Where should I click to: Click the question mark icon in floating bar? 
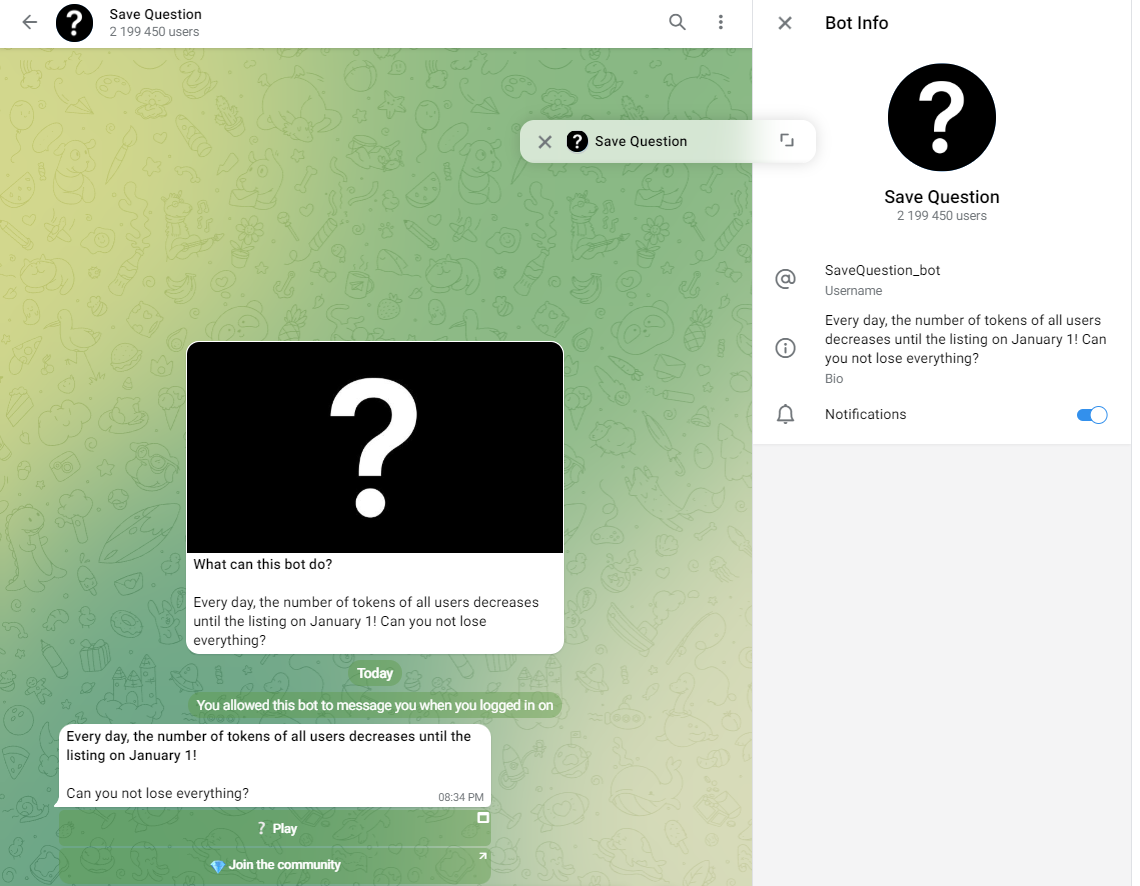(577, 141)
